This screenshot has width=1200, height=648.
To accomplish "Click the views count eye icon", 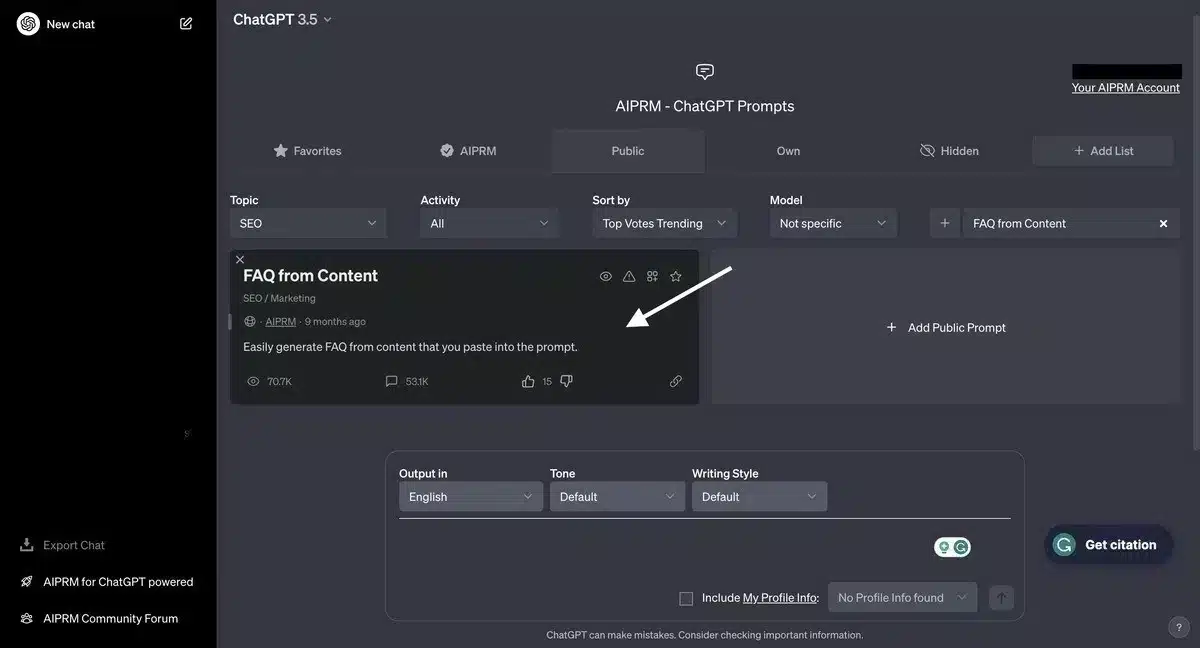I will tap(253, 381).
